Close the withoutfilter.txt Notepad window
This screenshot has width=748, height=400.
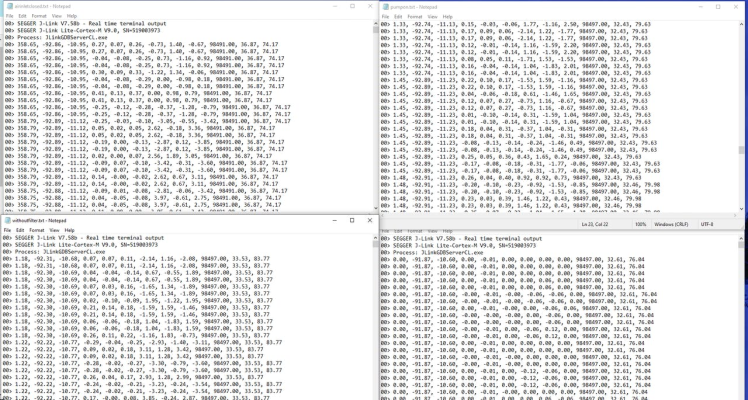point(370,220)
